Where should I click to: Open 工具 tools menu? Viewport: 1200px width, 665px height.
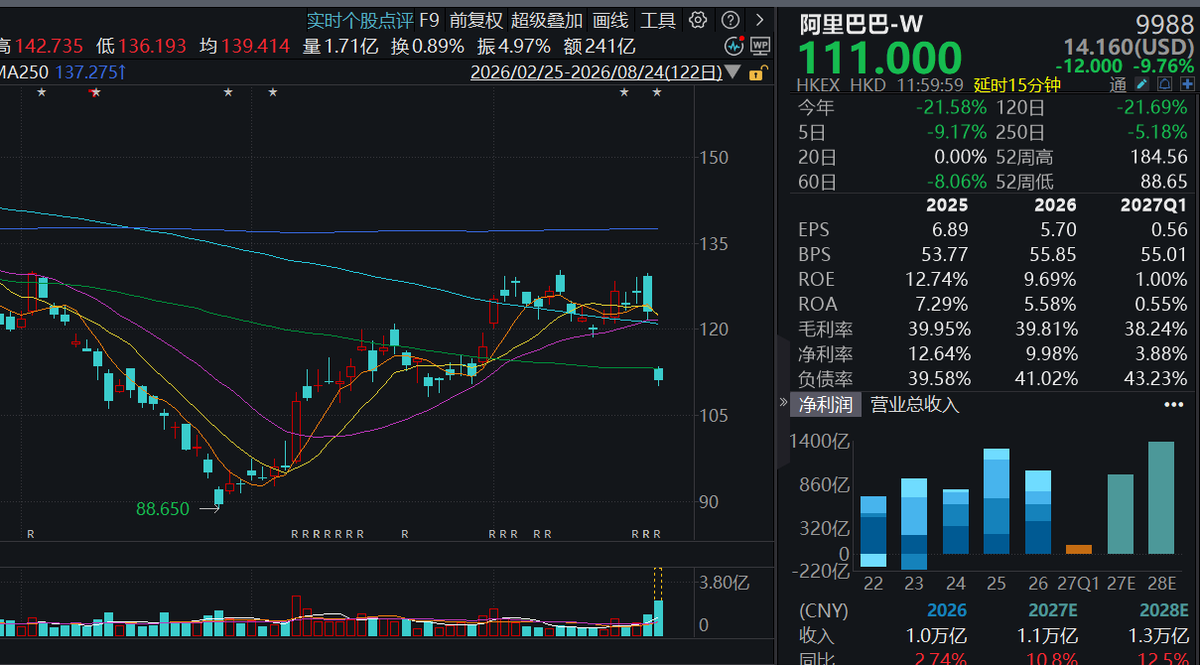(658, 20)
